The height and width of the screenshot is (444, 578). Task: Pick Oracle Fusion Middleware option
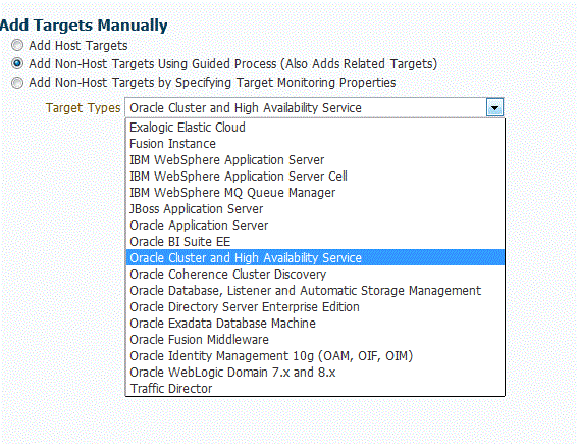pos(315,340)
